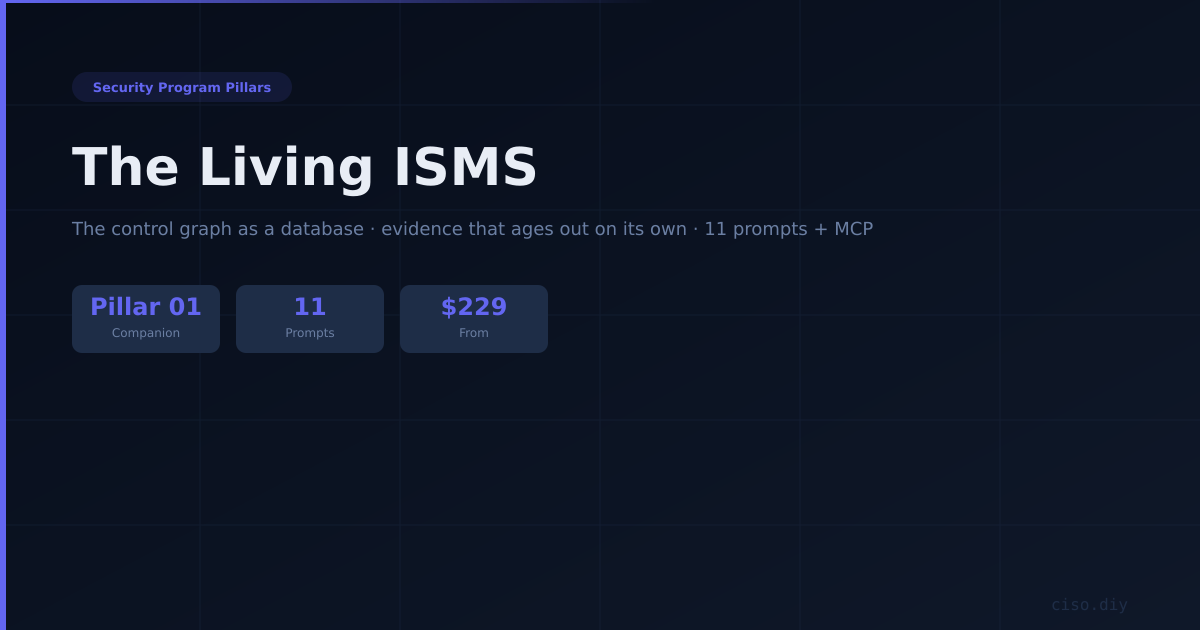Image resolution: width=1200 pixels, height=630 pixels.
Task: Click the Pillar 01 heading text
Action: [x=146, y=307]
